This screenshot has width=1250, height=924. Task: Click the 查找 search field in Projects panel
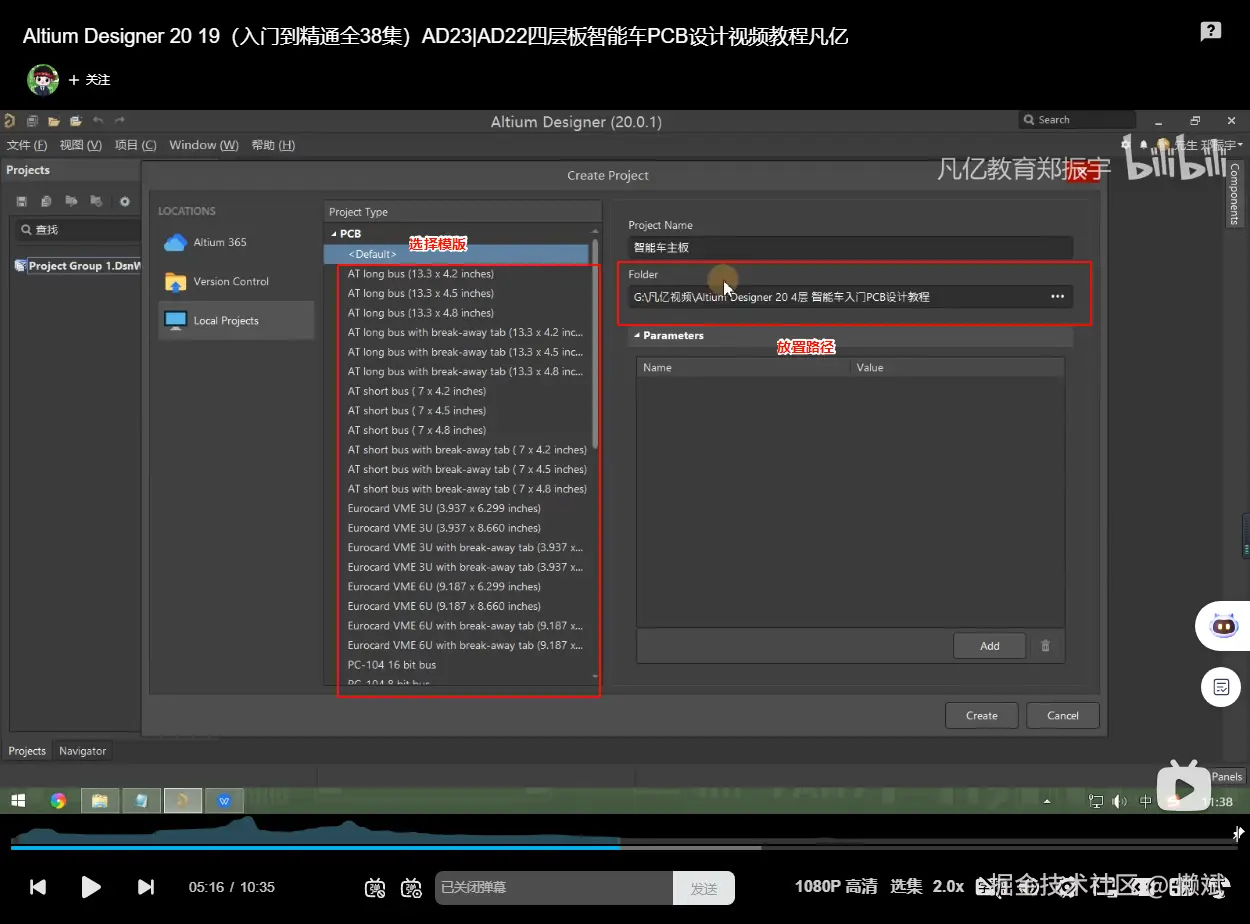[79, 230]
